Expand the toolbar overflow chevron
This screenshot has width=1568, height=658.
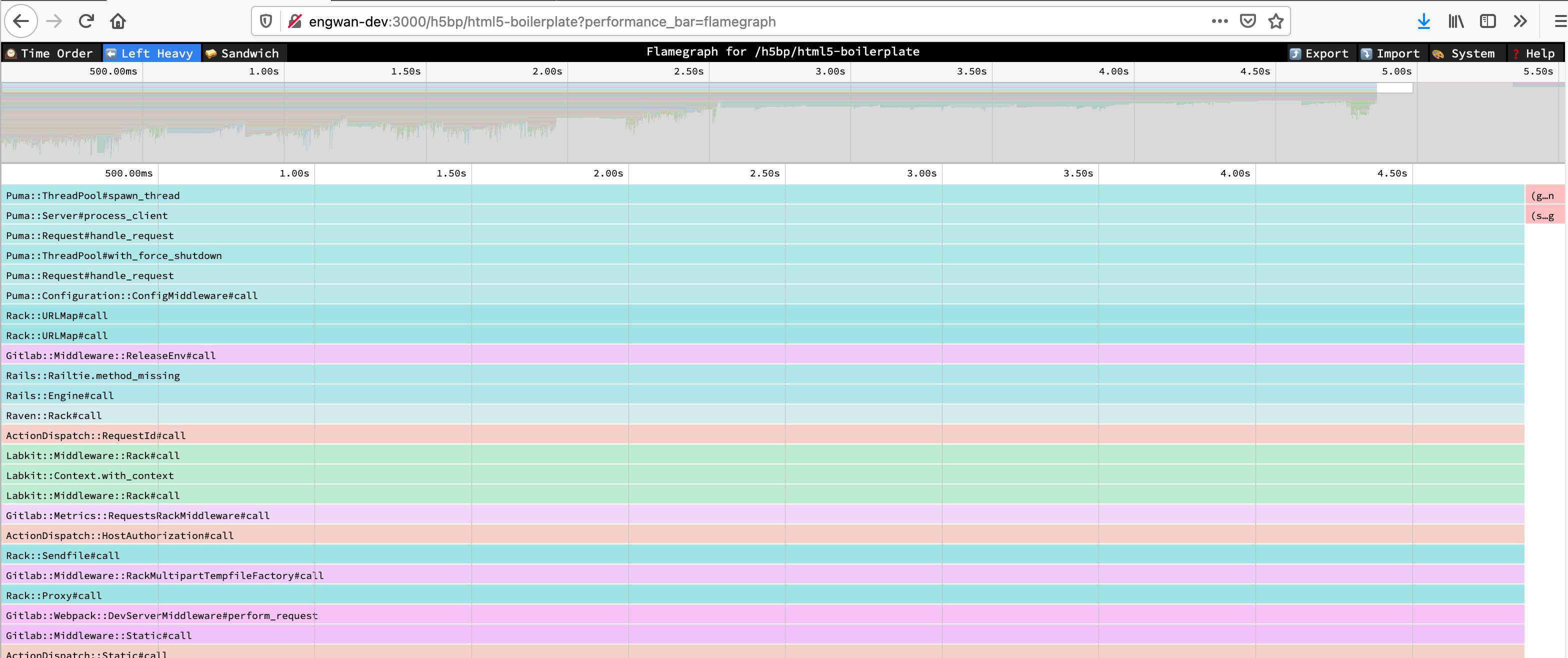click(x=1520, y=21)
